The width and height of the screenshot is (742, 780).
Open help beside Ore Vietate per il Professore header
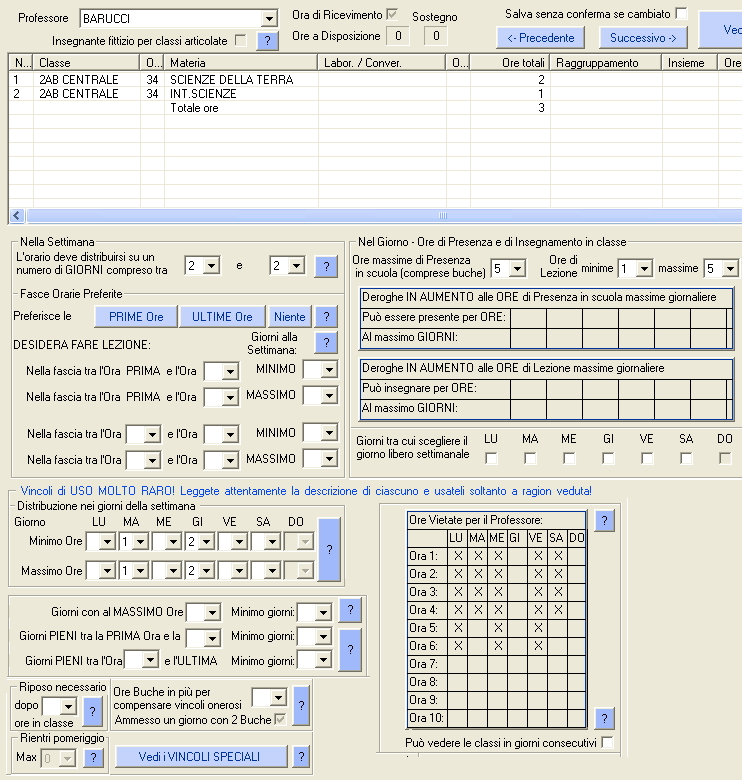click(604, 521)
